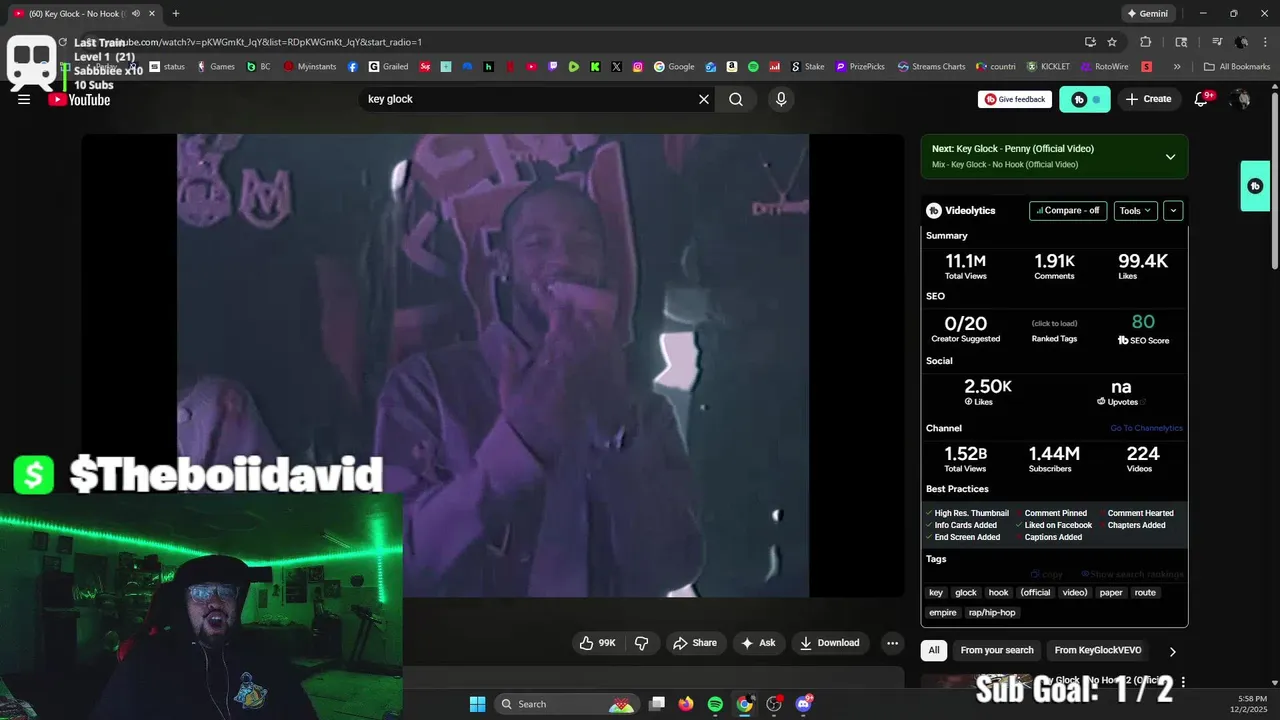Expand the Next: Key Glock - Penny playlist panel
This screenshot has height=720, width=1280.
coord(1170,157)
